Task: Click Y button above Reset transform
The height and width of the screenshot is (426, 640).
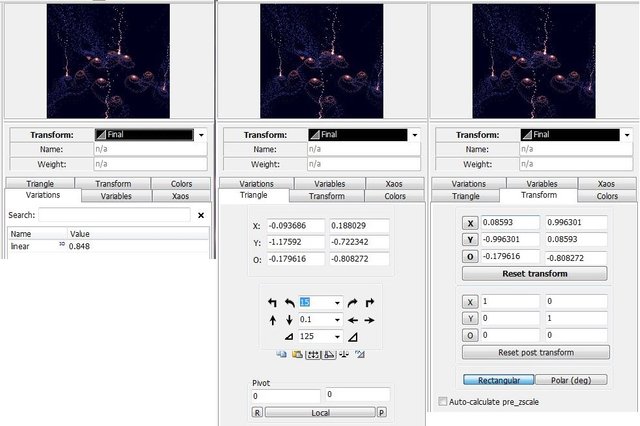Action: pos(470,240)
